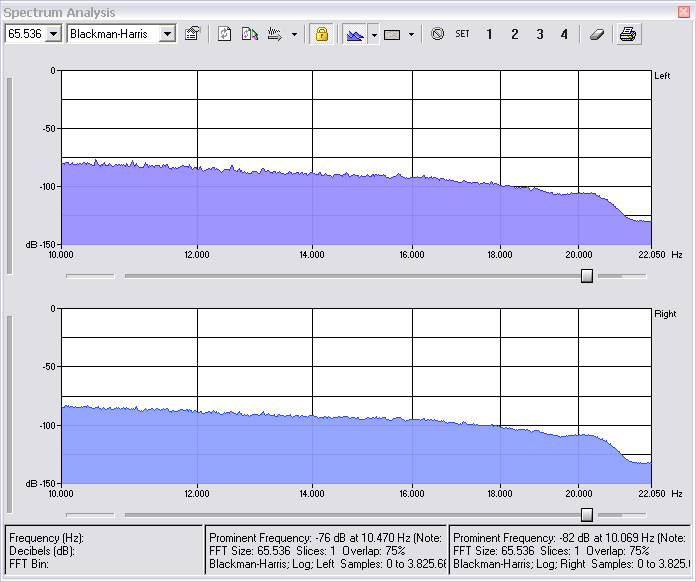Expand the arrow next to monitoring icon
The width and height of the screenshot is (696, 582).
tap(294, 34)
